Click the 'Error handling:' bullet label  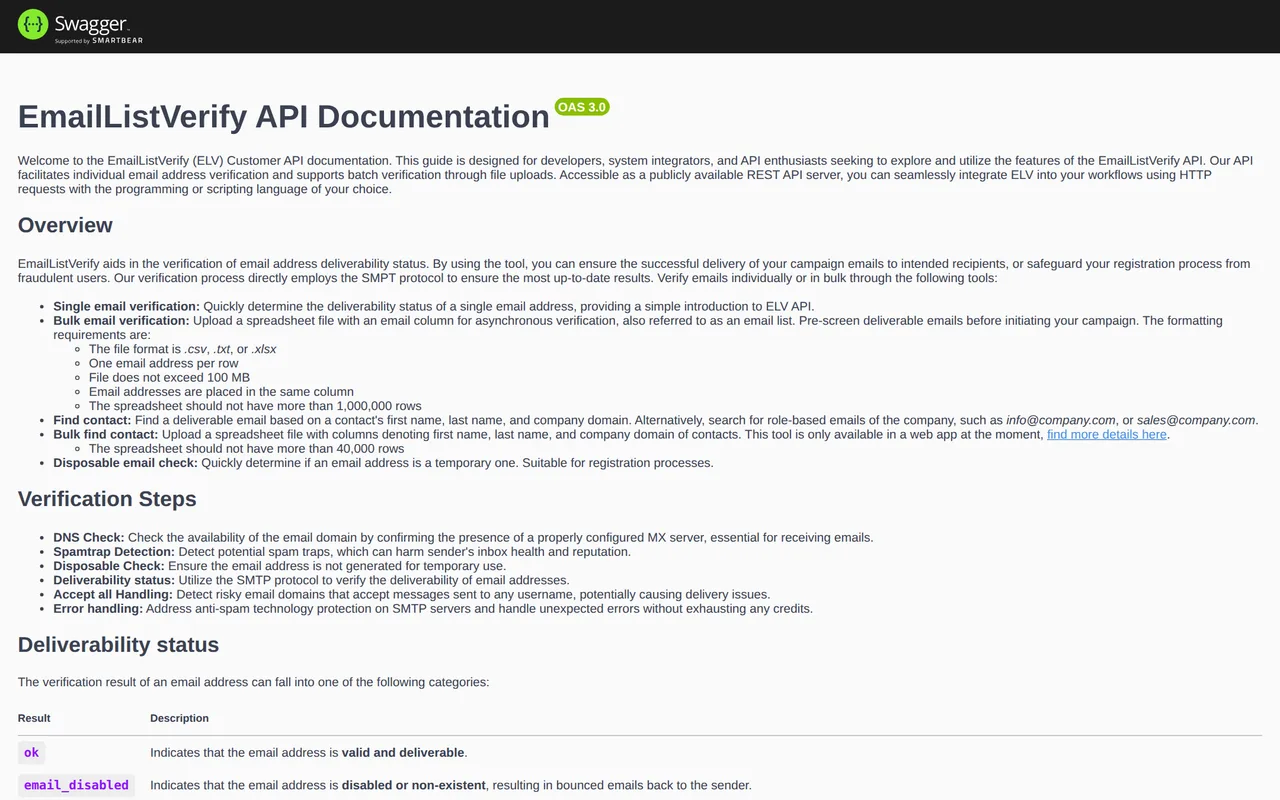97,608
